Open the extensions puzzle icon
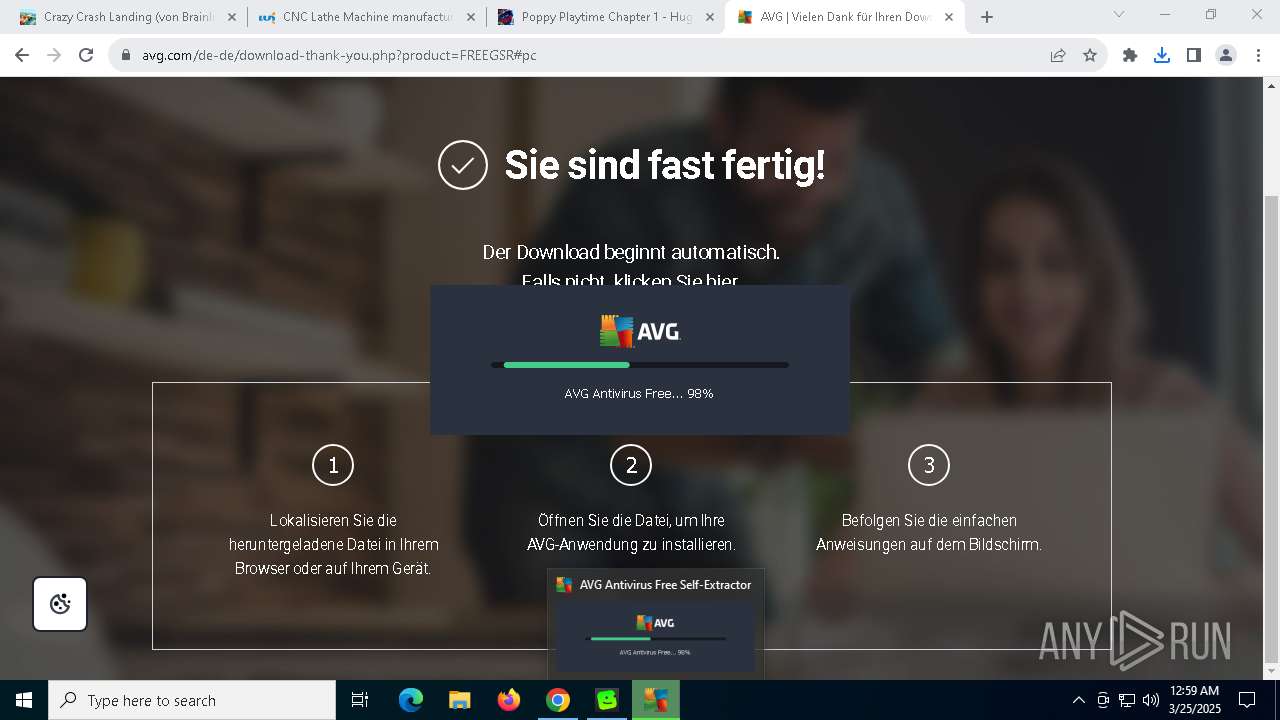The width and height of the screenshot is (1280, 720). tap(1130, 55)
